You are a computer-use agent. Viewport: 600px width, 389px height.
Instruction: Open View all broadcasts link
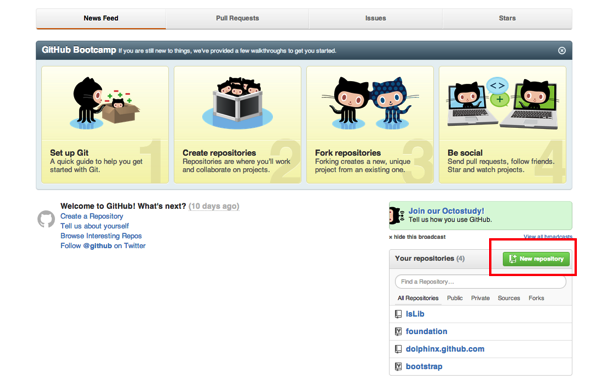(548, 237)
